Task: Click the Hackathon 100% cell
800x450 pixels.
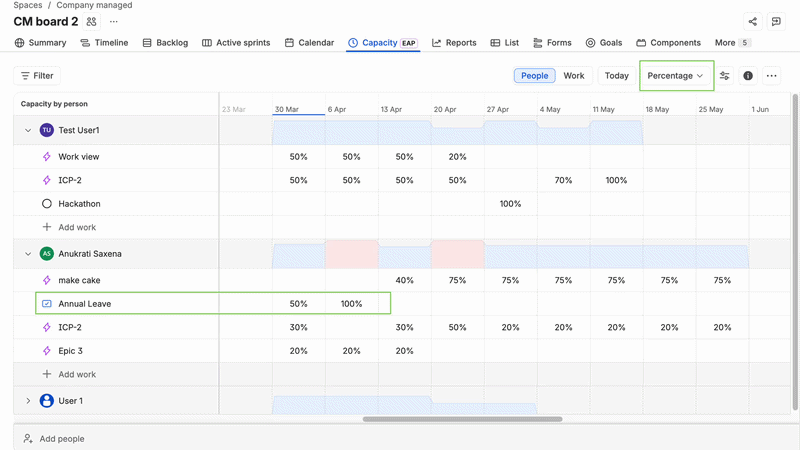Action: coord(510,204)
